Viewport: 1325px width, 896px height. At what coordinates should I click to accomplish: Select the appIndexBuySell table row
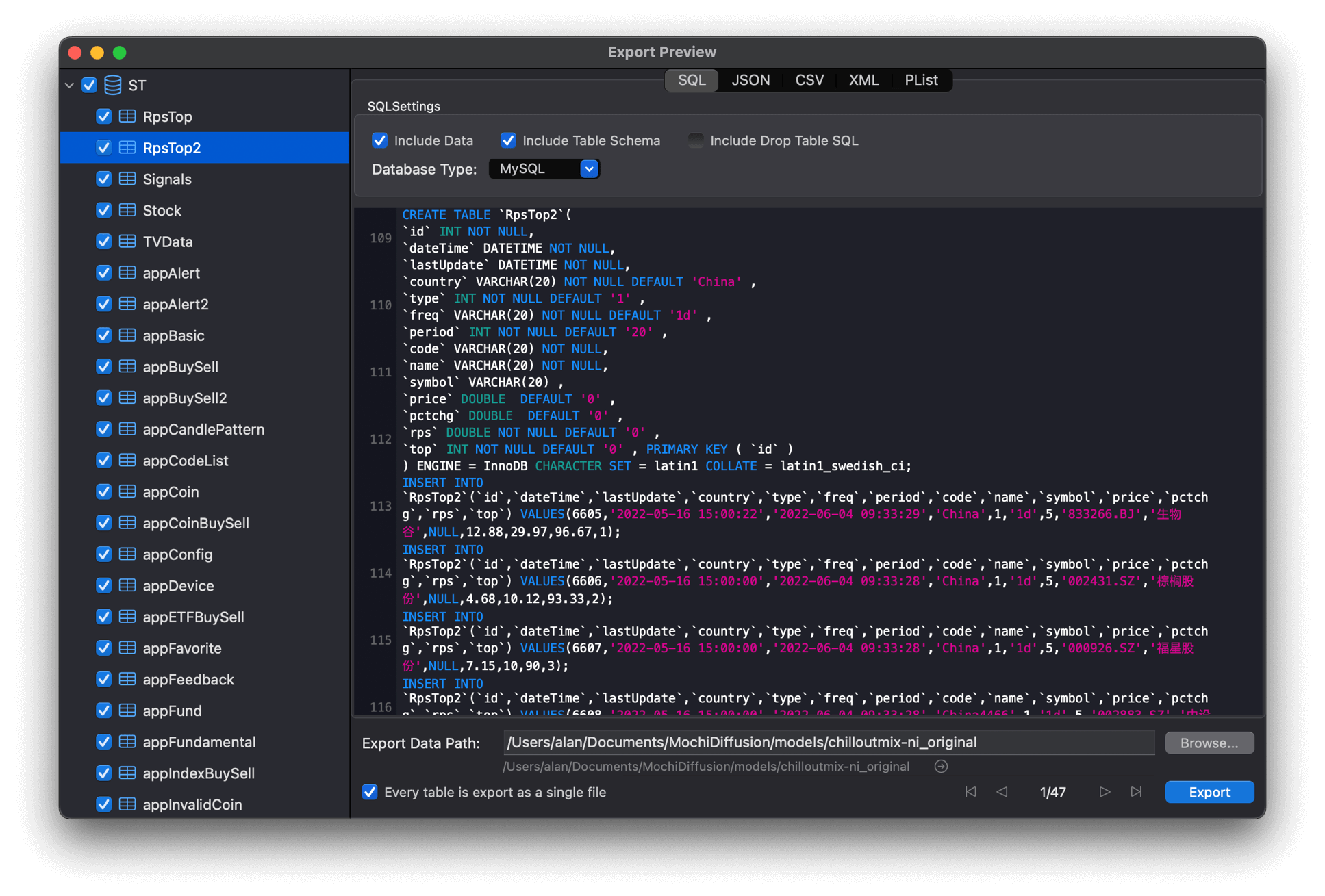[205, 773]
